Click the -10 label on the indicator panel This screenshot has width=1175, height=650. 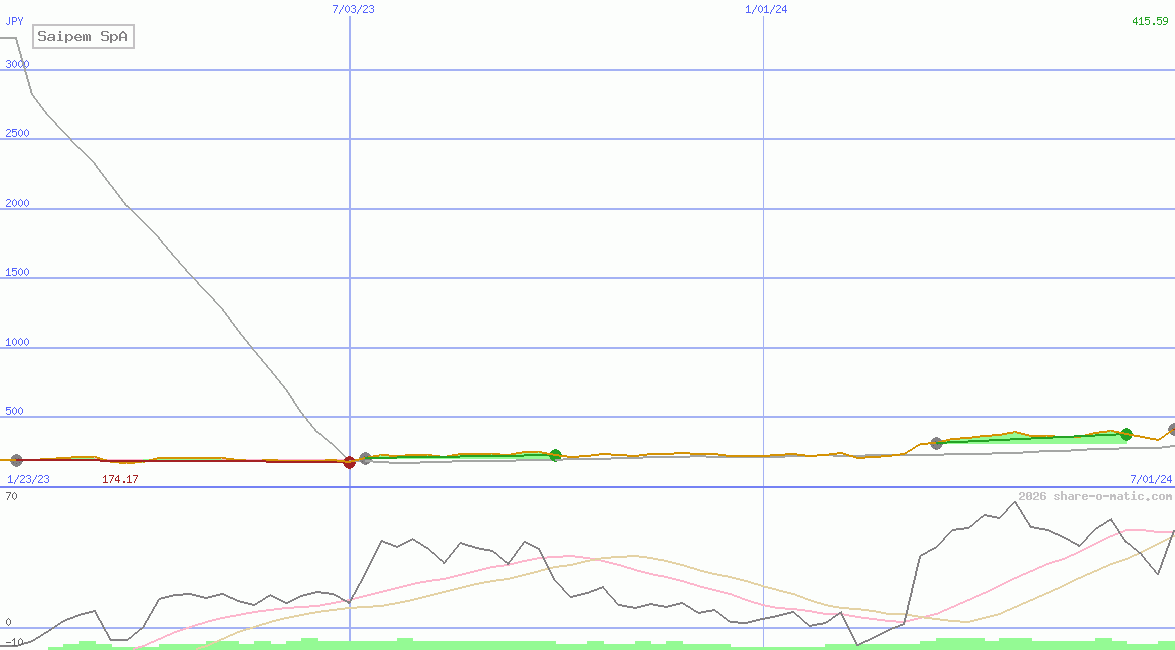click(14, 641)
